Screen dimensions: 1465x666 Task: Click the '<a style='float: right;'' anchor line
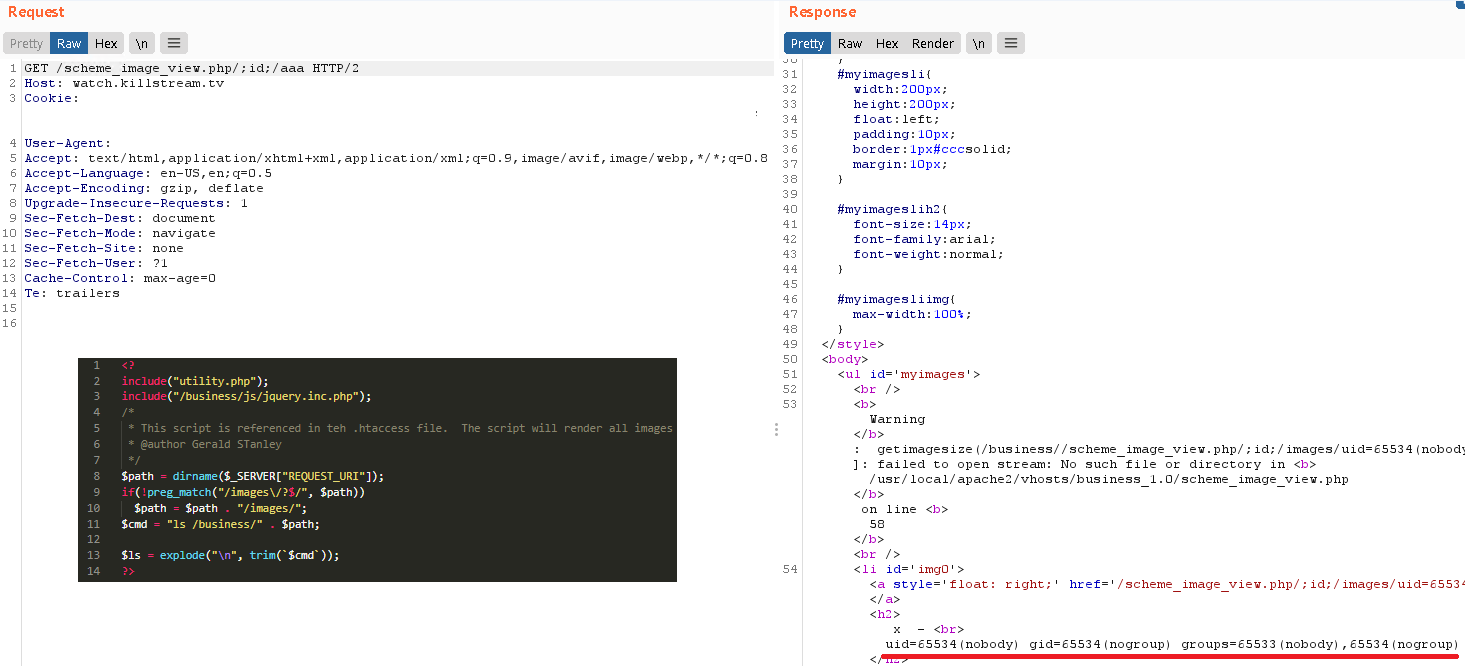1166,584
